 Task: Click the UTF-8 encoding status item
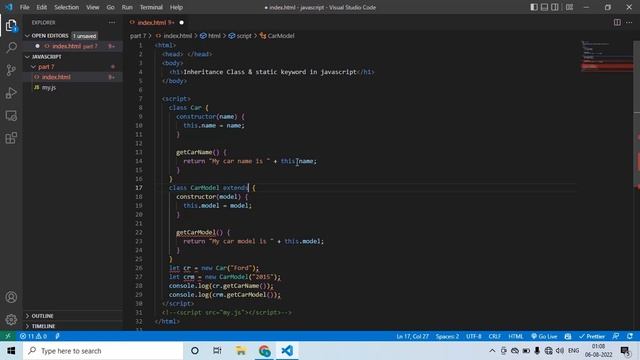pos(474,336)
